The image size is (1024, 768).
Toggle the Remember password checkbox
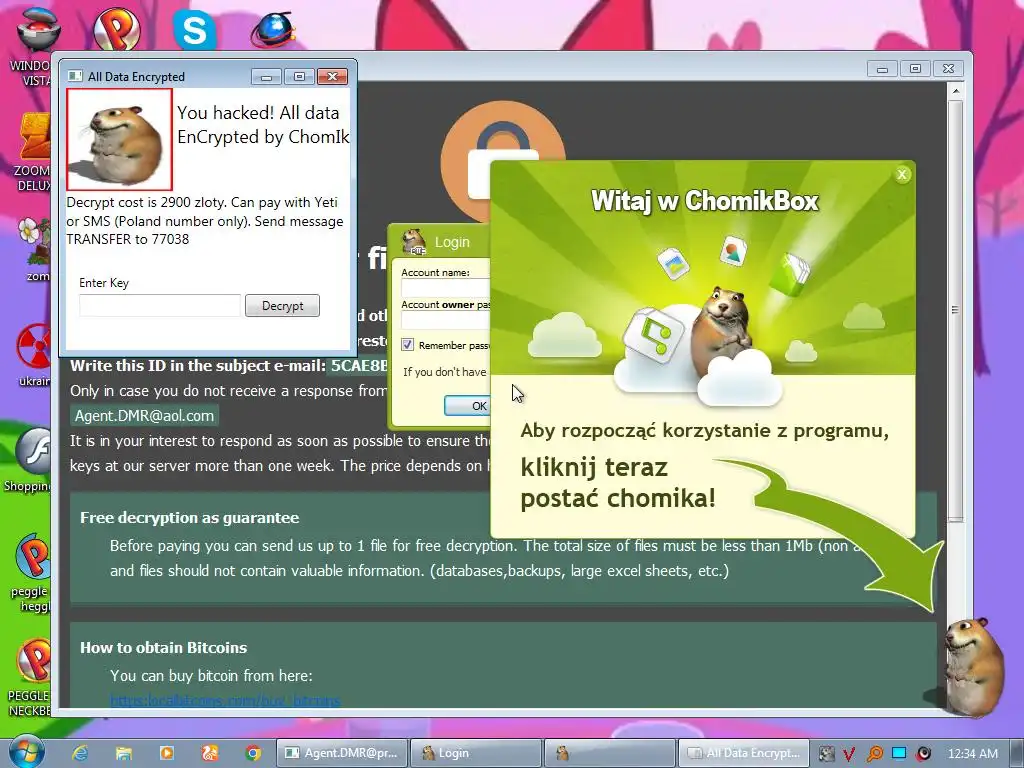click(x=408, y=345)
